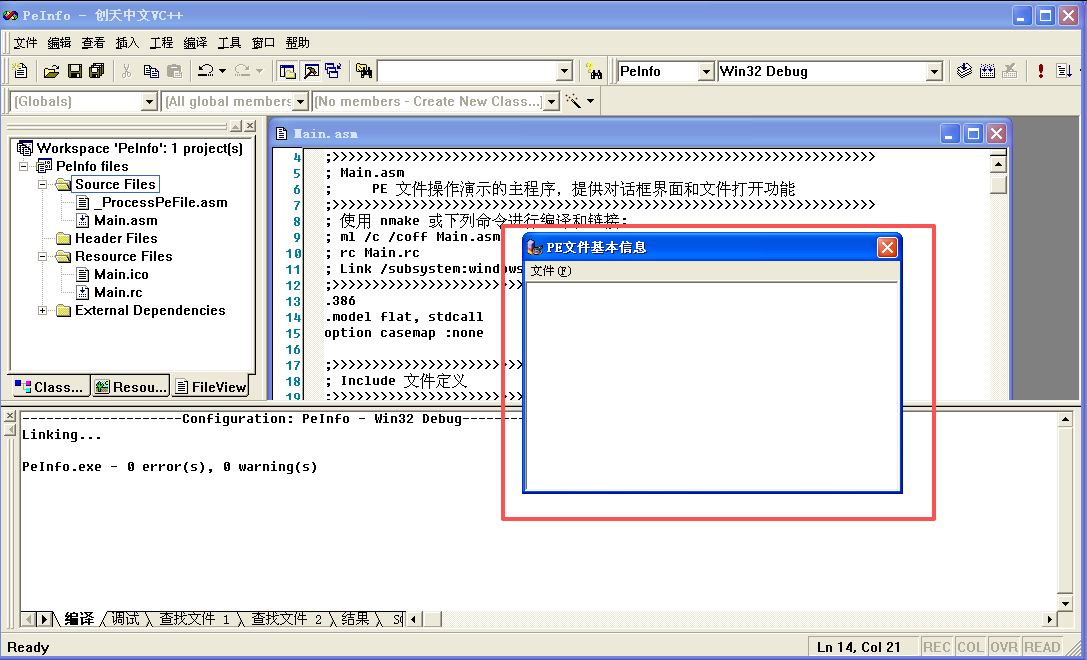Switch to the FileView tab
The width and height of the screenshot is (1087, 660).
tap(211, 387)
